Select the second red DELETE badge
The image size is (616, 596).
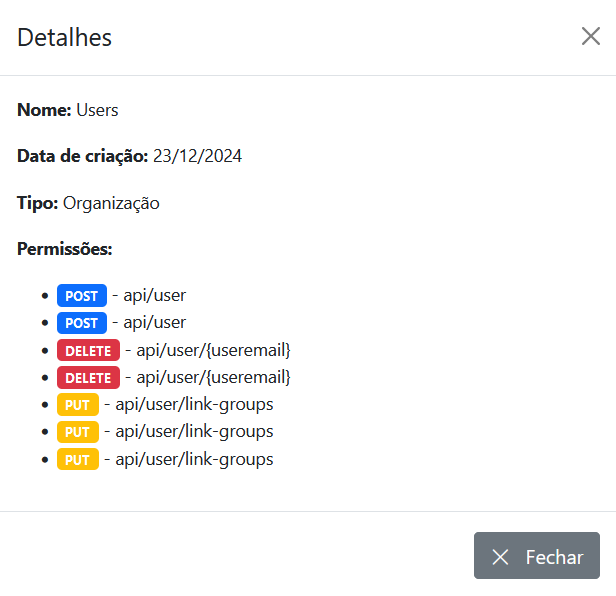(88, 378)
